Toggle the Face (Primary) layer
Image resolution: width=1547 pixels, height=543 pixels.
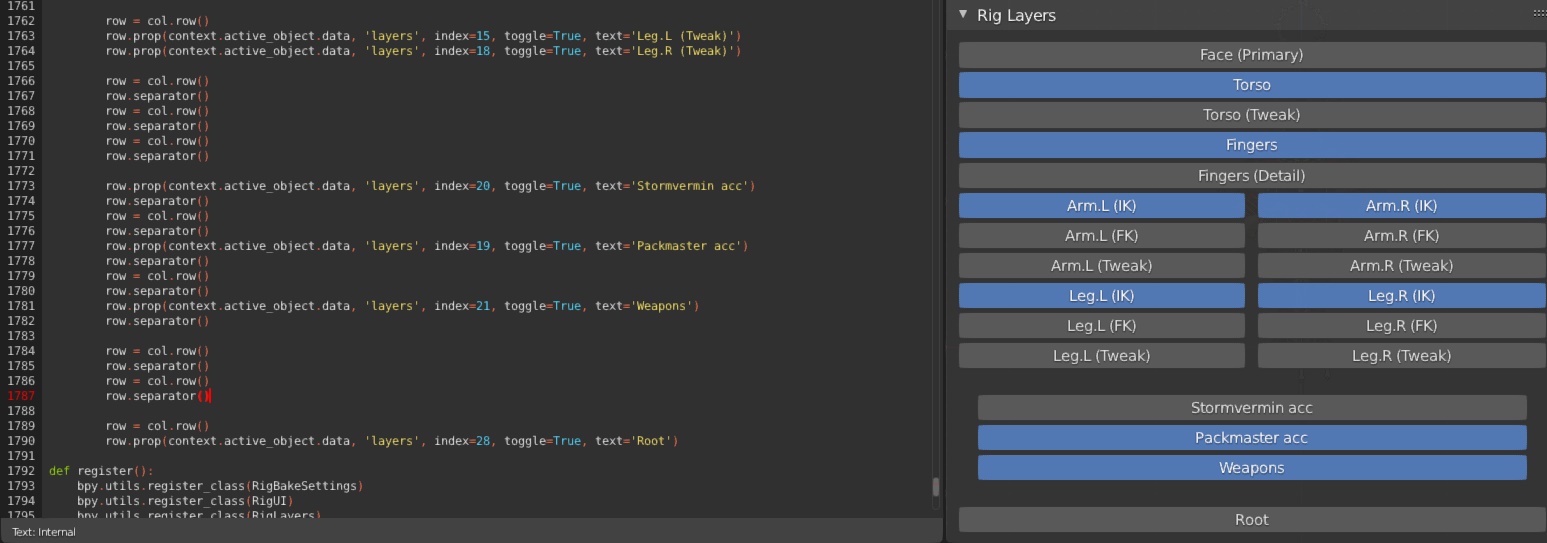tap(1251, 55)
